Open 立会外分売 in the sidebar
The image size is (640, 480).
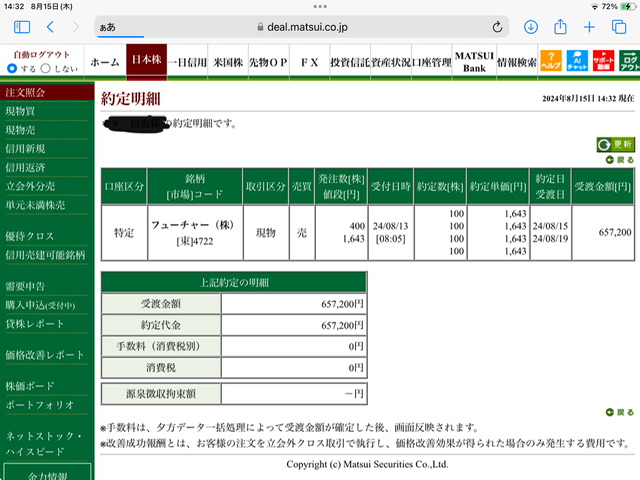tap(31, 186)
